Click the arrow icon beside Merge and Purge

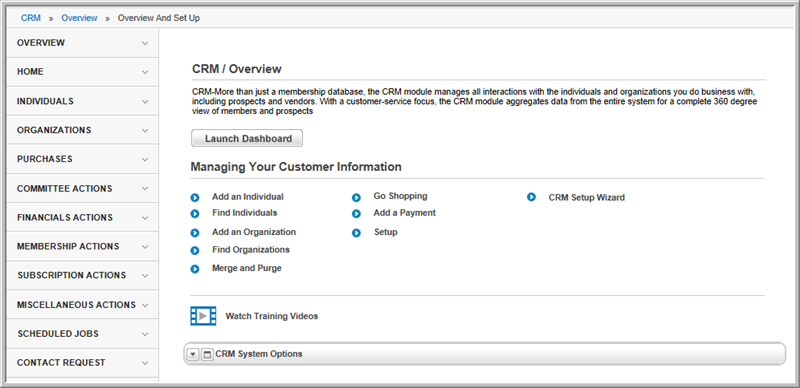(x=194, y=269)
